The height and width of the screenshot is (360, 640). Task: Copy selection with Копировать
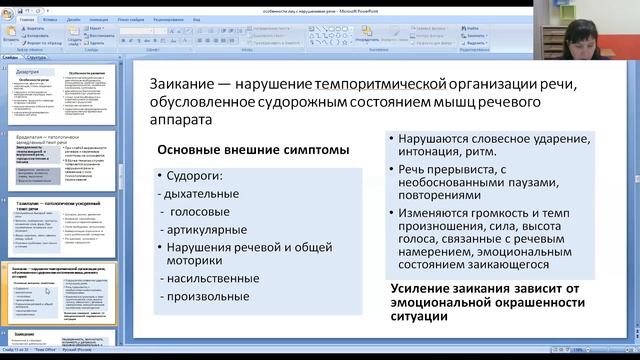point(36,36)
